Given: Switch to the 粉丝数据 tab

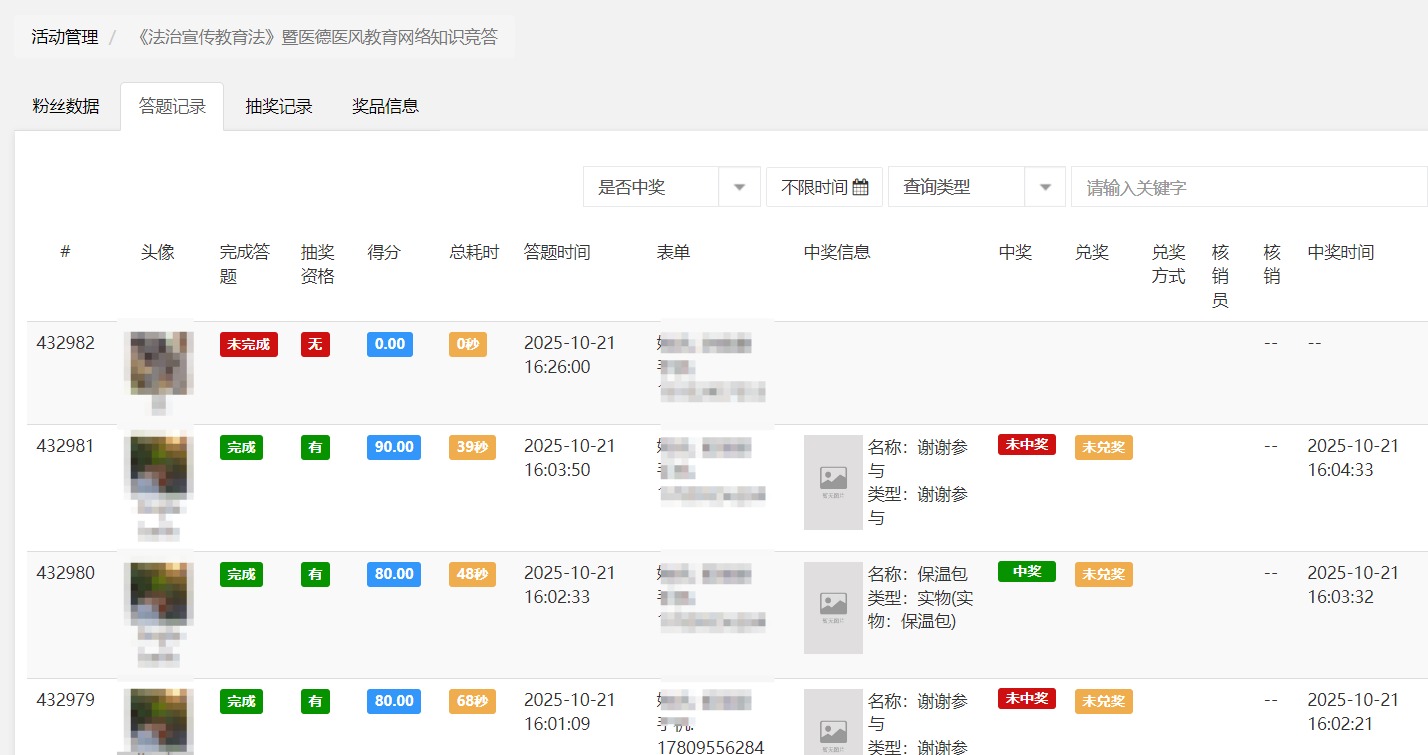Looking at the screenshot, I should point(66,106).
